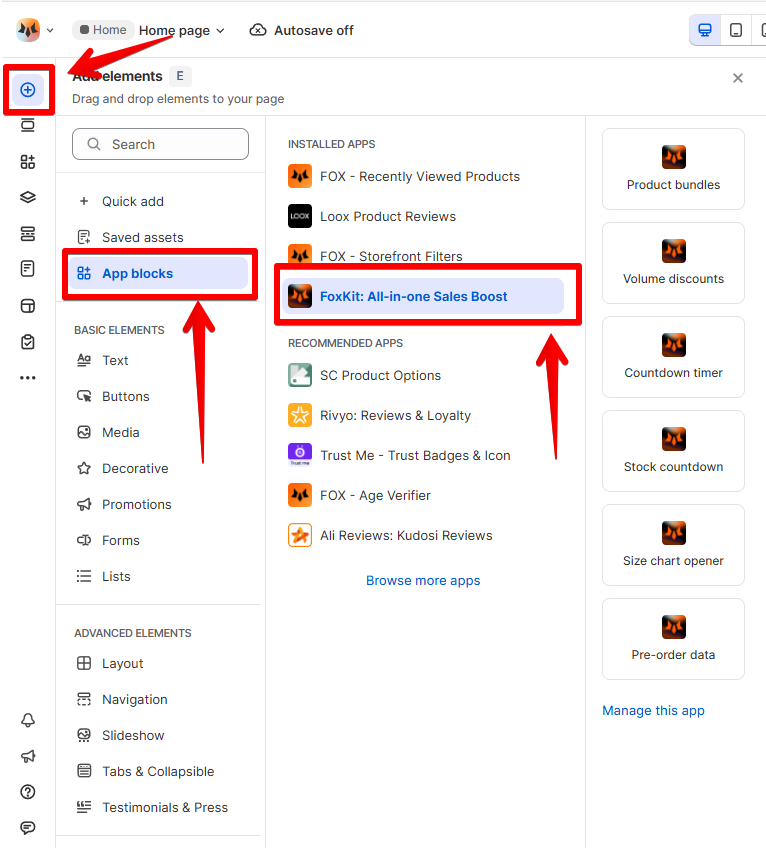Open the page document icon in sidebar

pyautogui.click(x=28, y=269)
